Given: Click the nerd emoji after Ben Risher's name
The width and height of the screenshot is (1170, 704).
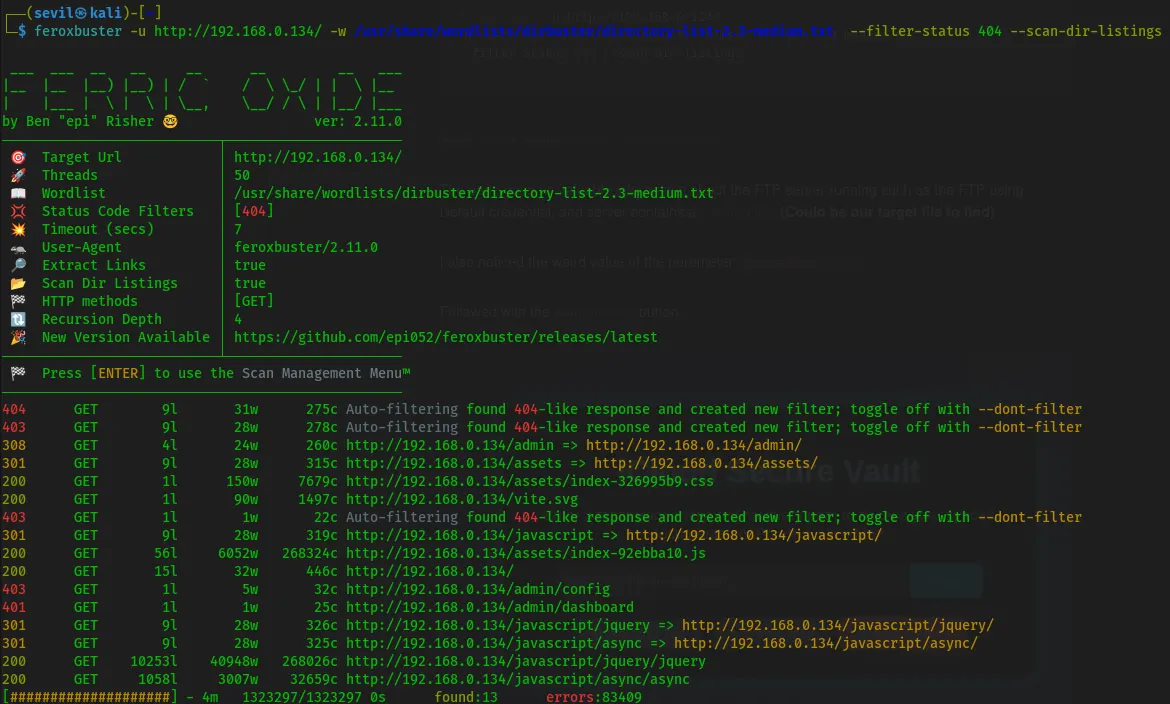Looking at the screenshot, I should click(170, 122).
